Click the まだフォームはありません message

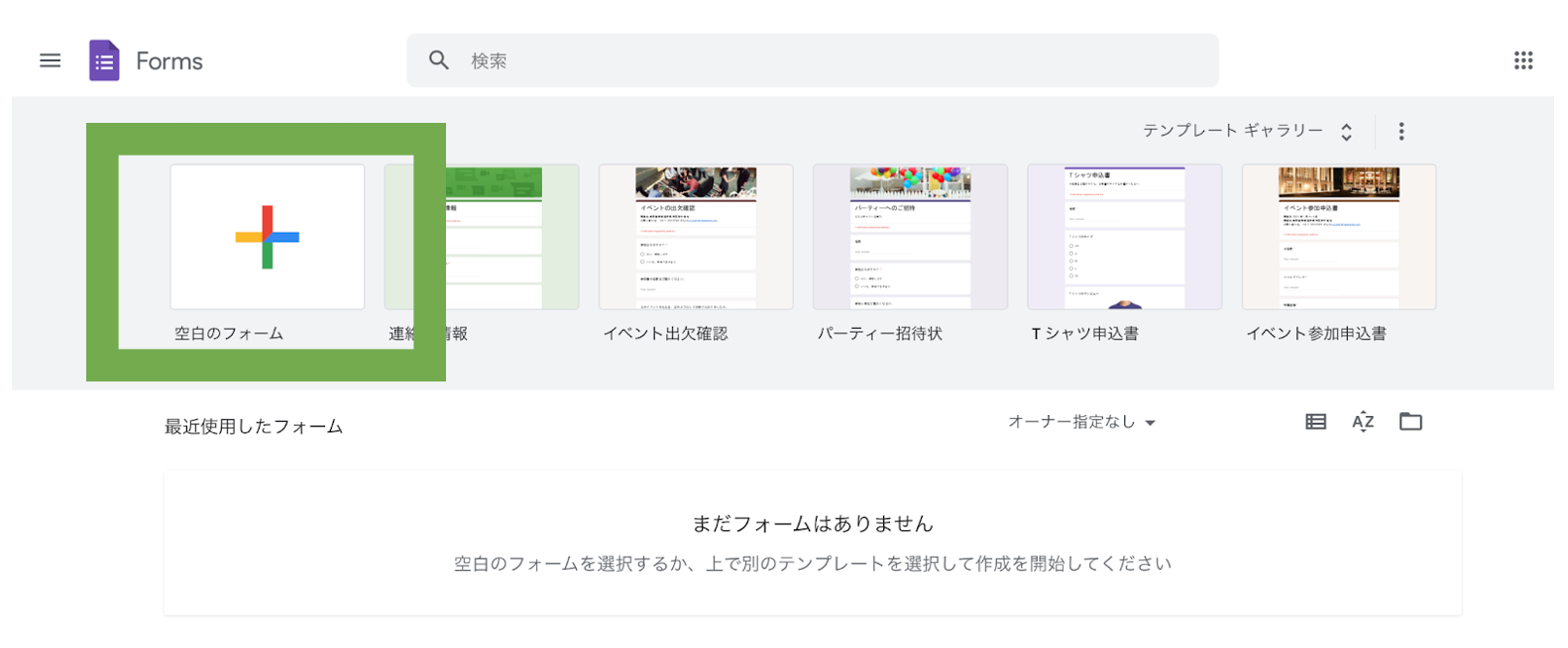click(x=813, y=523)
